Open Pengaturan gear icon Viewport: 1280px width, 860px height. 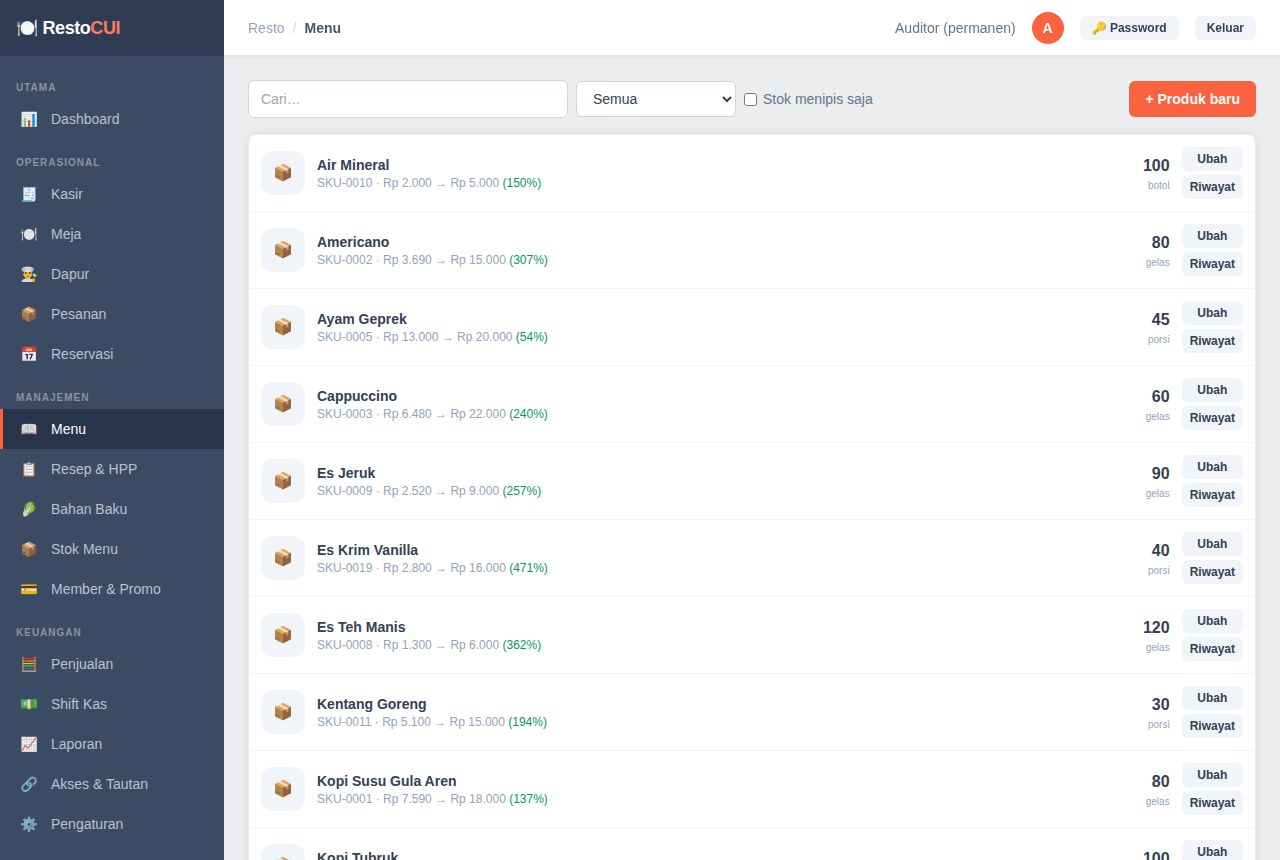[29, 824]
